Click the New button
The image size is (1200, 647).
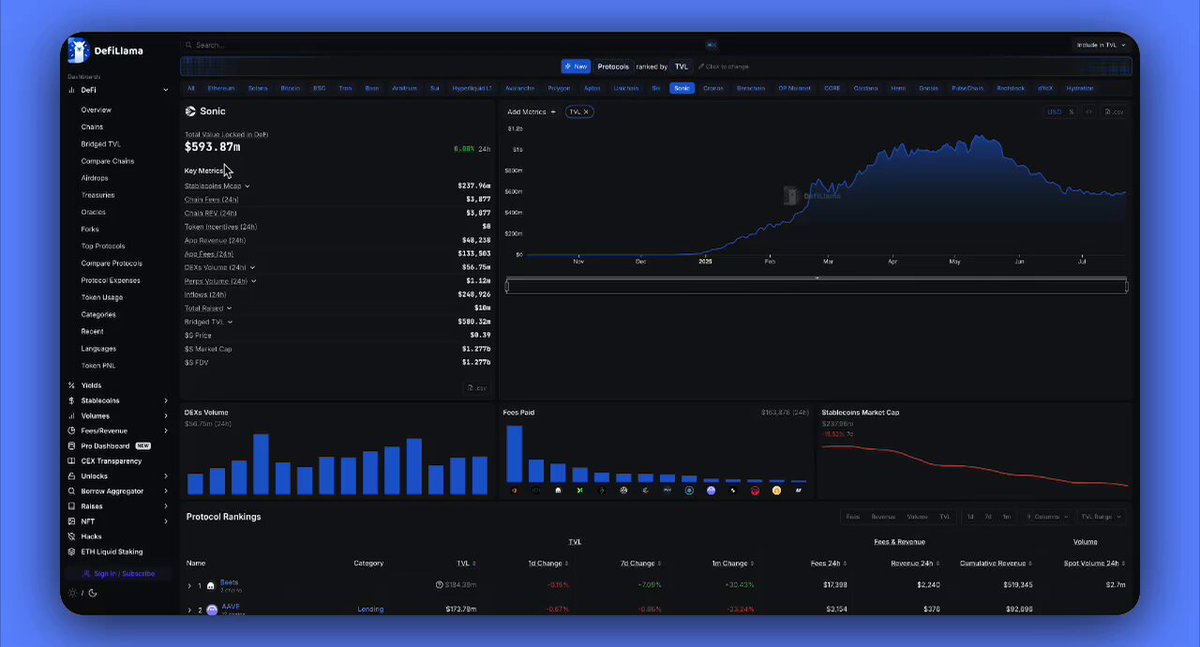click(x=576, y=66)
